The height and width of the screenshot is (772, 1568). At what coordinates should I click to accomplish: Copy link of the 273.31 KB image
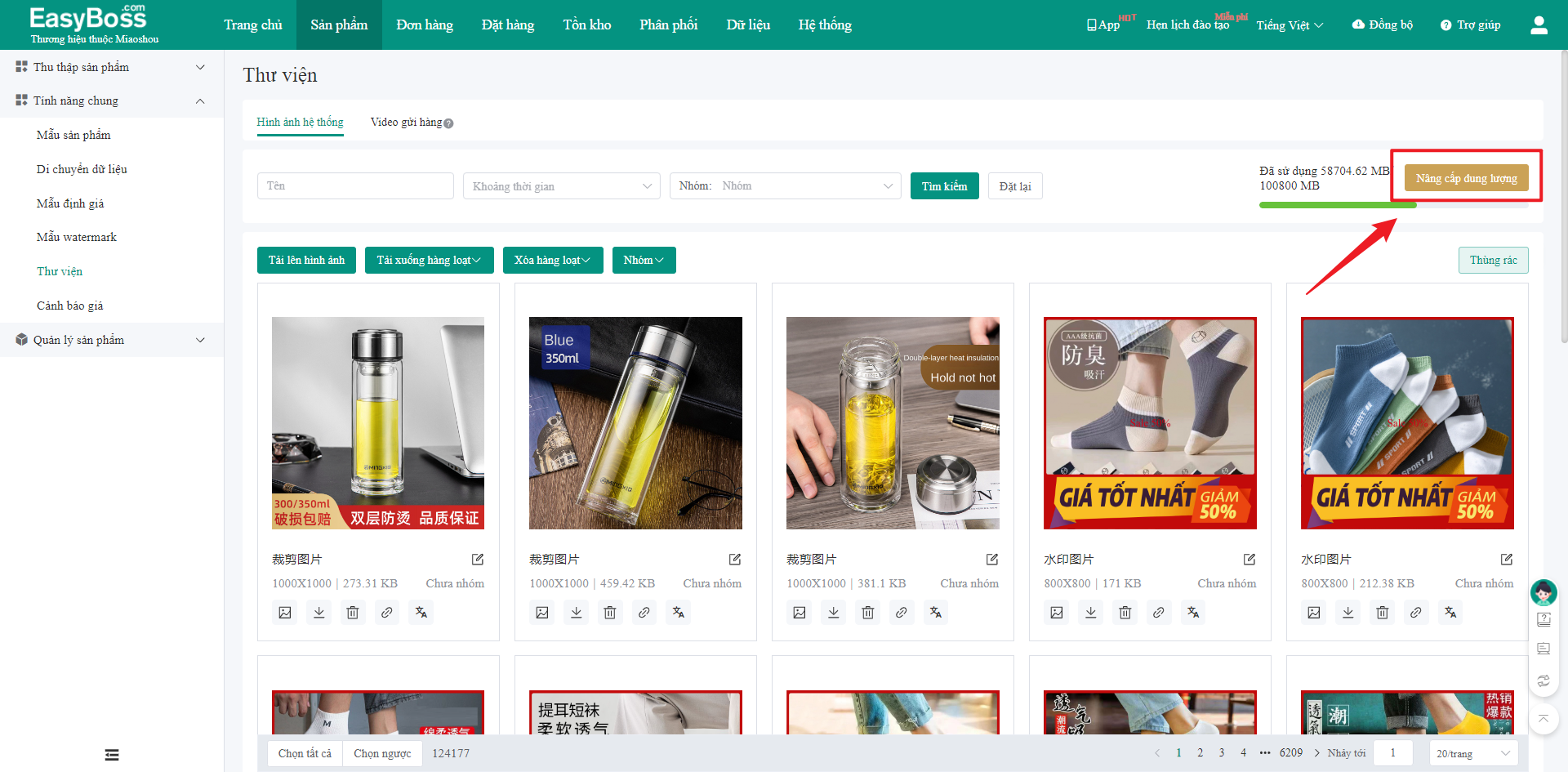[x=387, y=612]
